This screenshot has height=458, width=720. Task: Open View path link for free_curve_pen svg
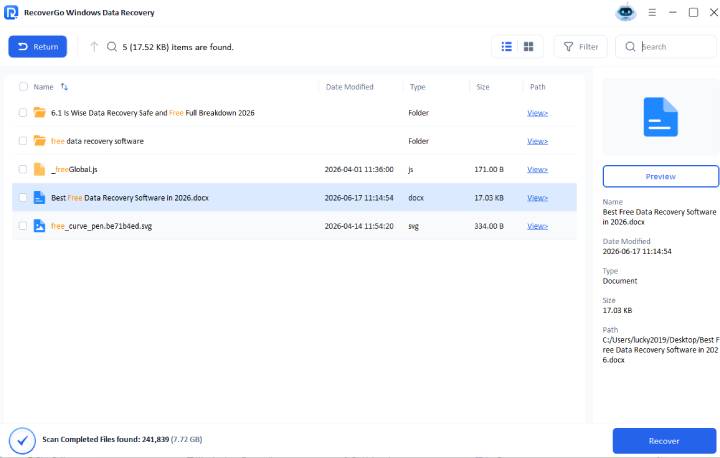click(x=537, y=226)
